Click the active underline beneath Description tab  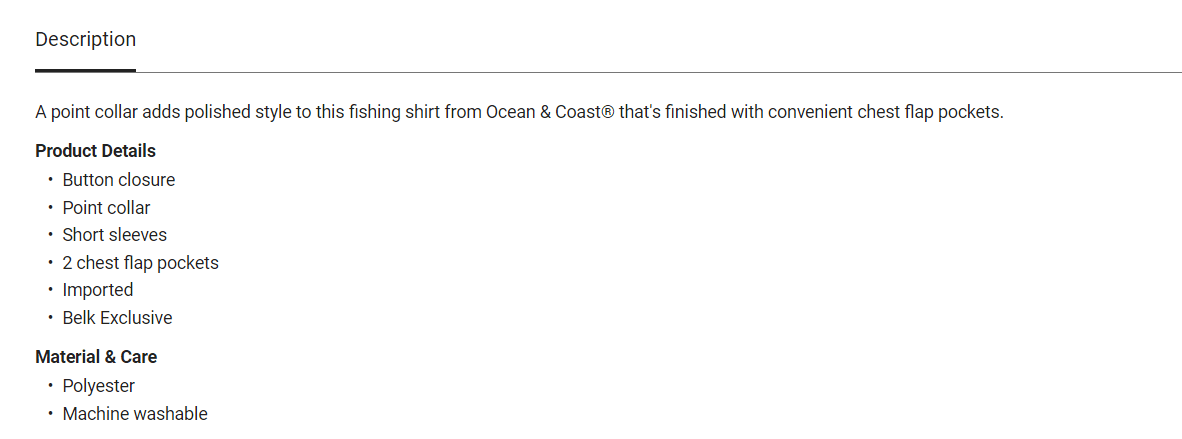tap(85, 71)
